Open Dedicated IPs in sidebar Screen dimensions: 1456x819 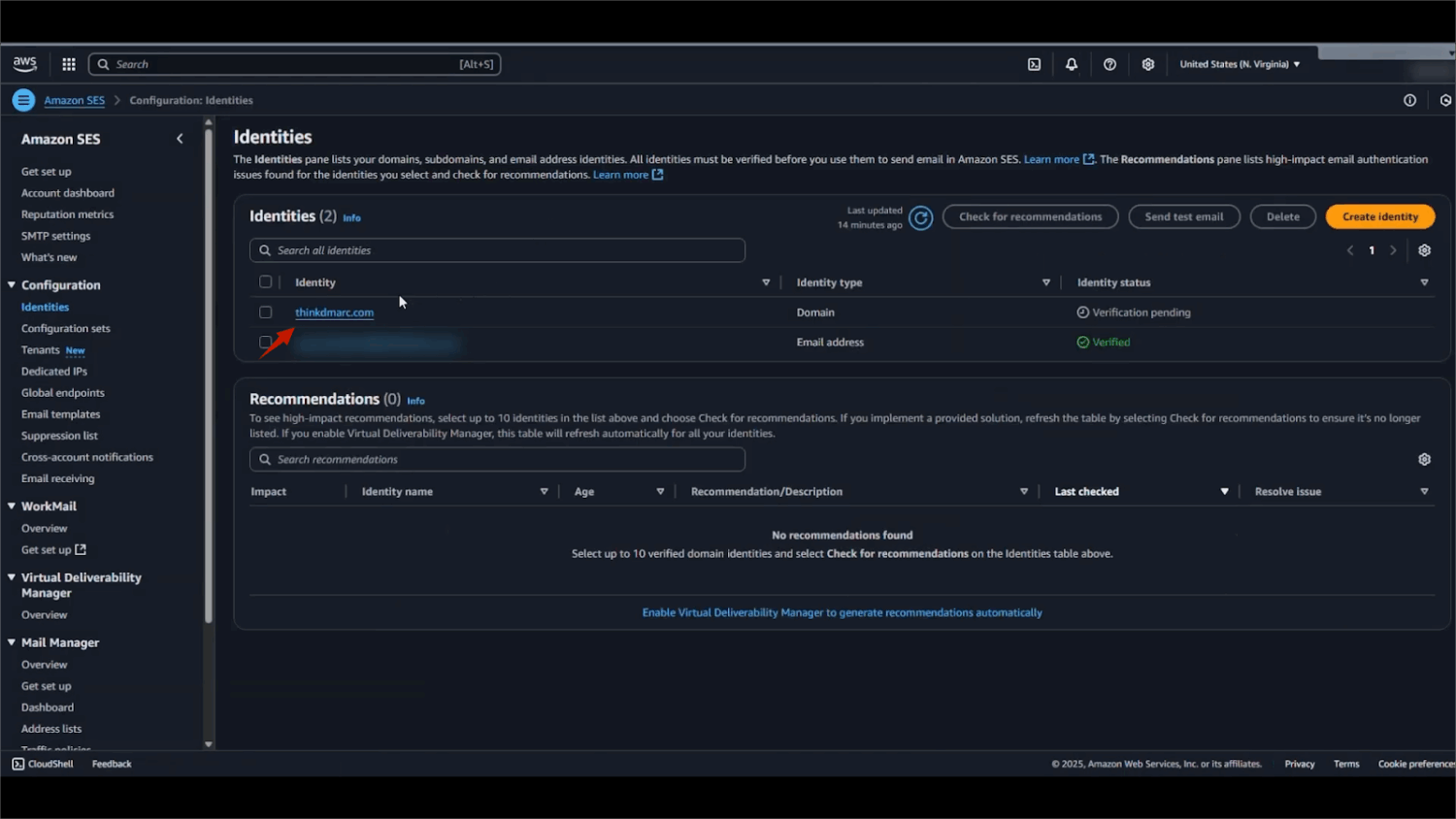pyautogui.click(x=54, y=371)
